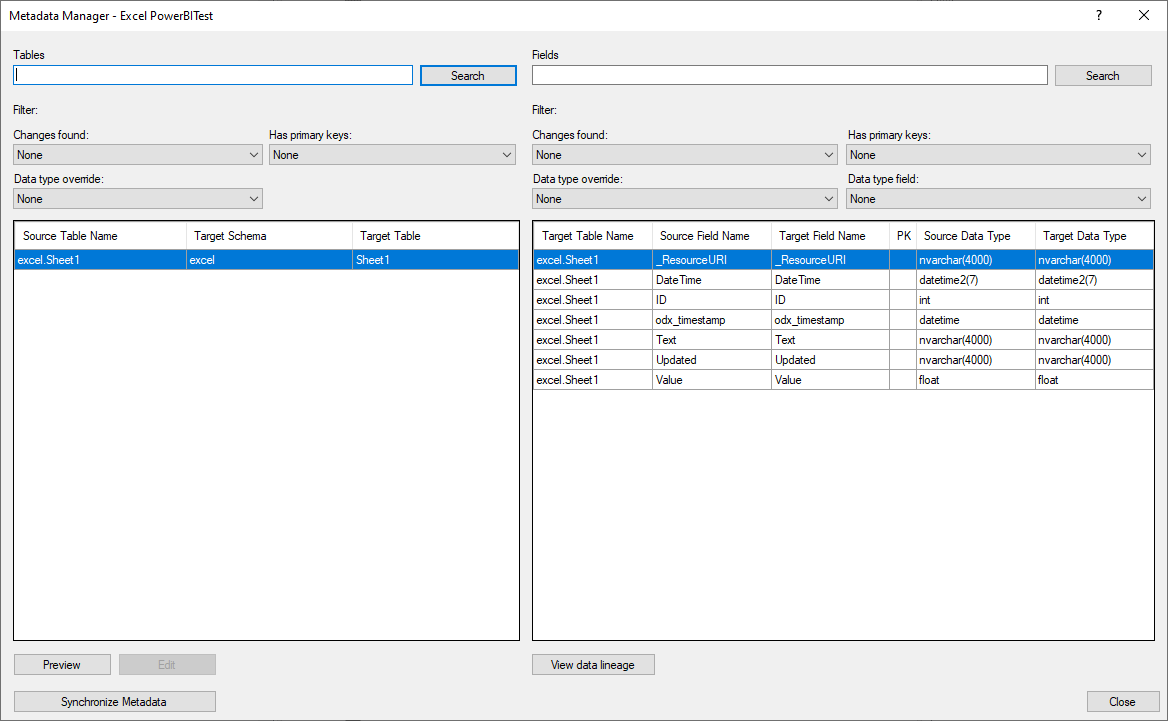Screen dimensions: 1168x721
Task: Click the Preview button
Action: point(62,664)
